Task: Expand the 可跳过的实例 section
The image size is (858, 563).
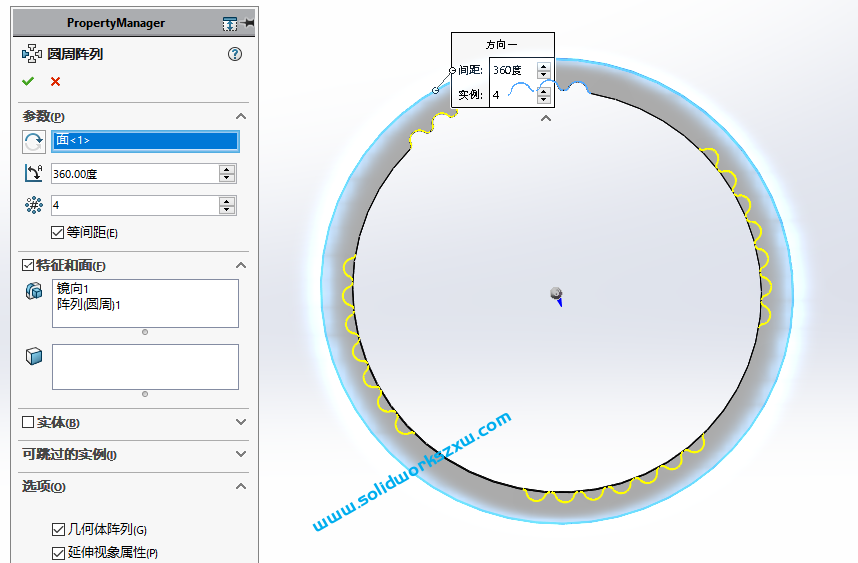Action: (x=241, y=454)
